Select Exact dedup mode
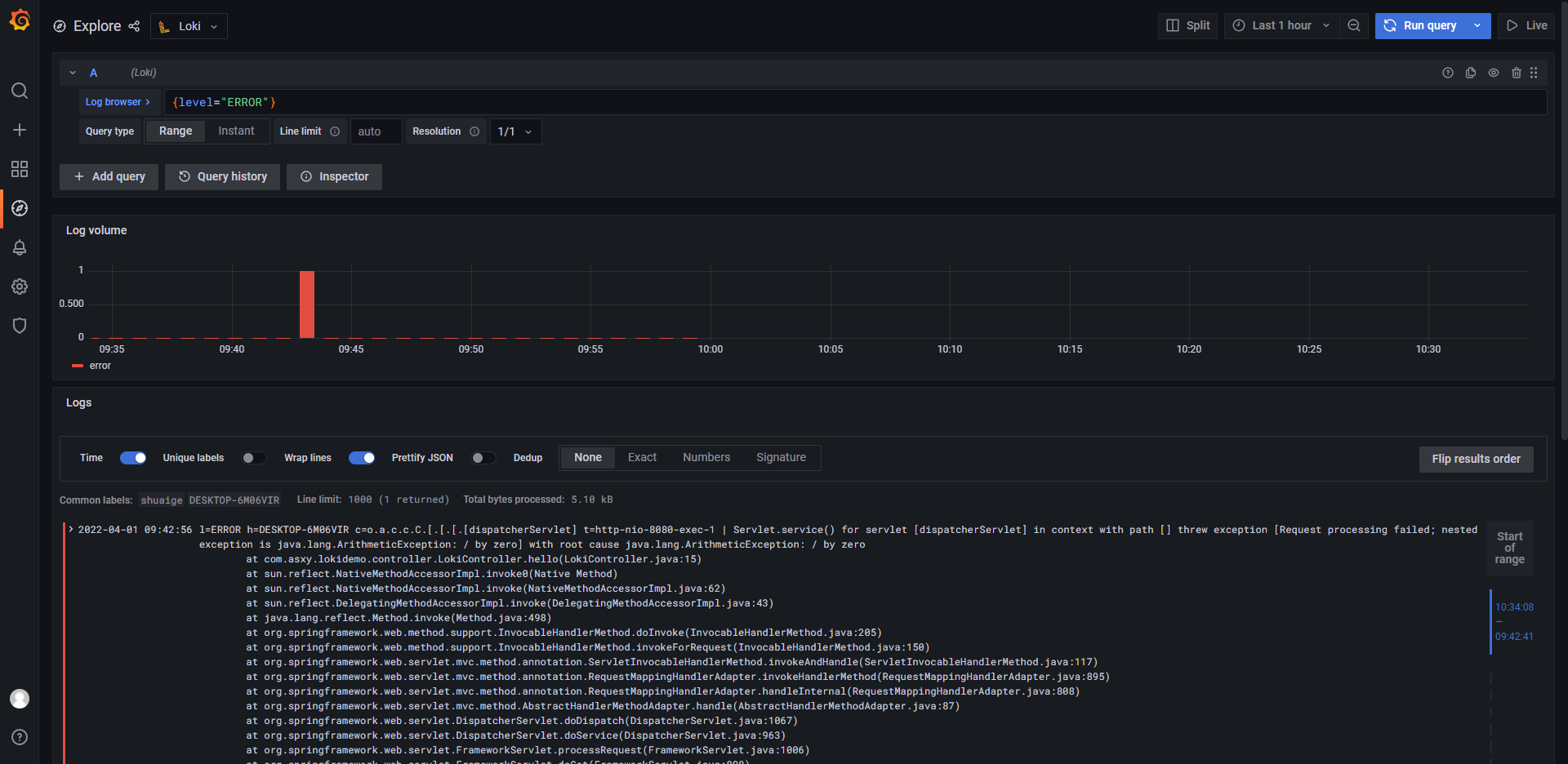Screen dimensions: 1568x764 pyautogui.click(x=642, y=457)
